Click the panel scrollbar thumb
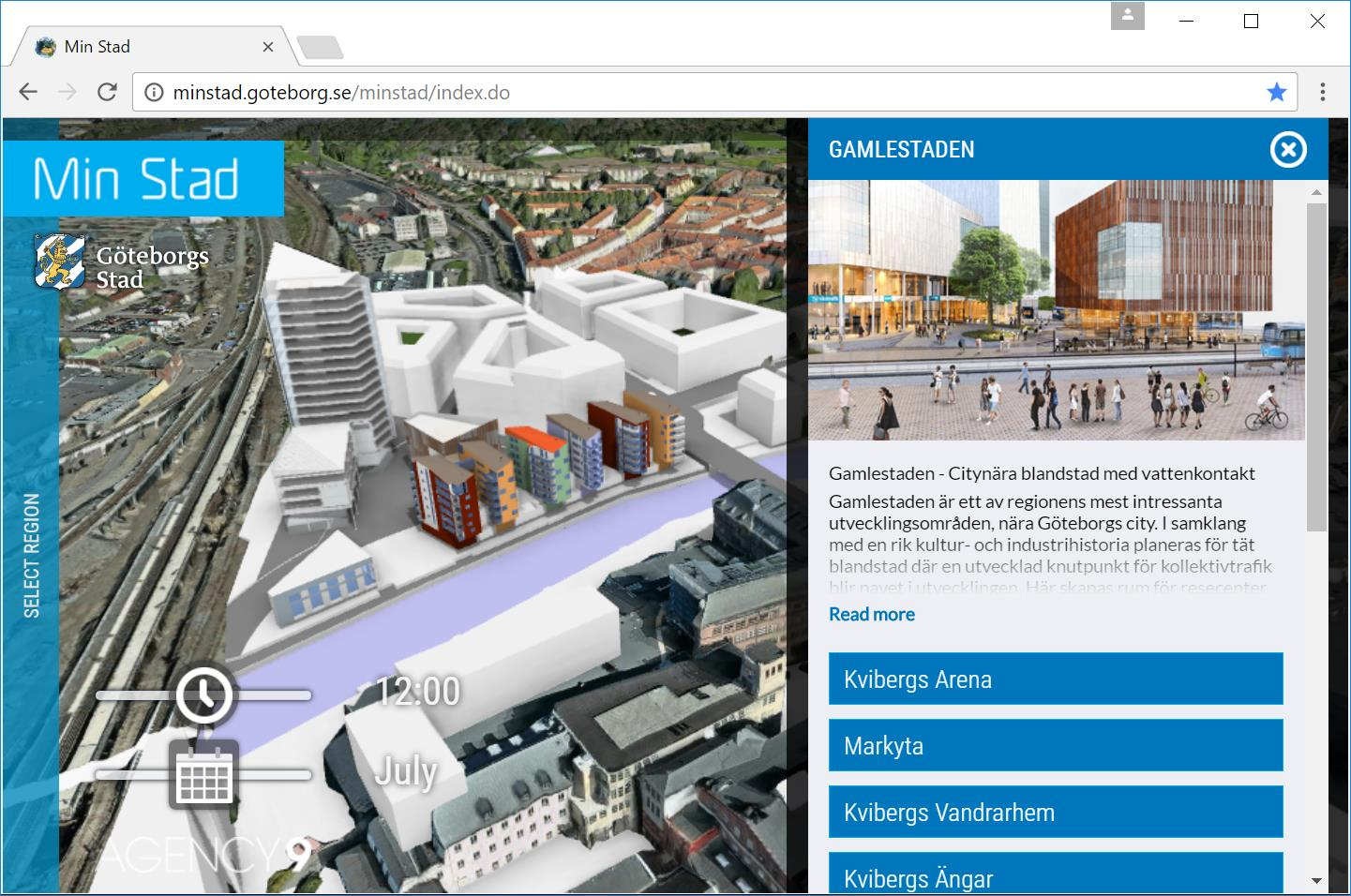Image resolution: width=1351 pixels, height=896 pixels. point(1316,367)
